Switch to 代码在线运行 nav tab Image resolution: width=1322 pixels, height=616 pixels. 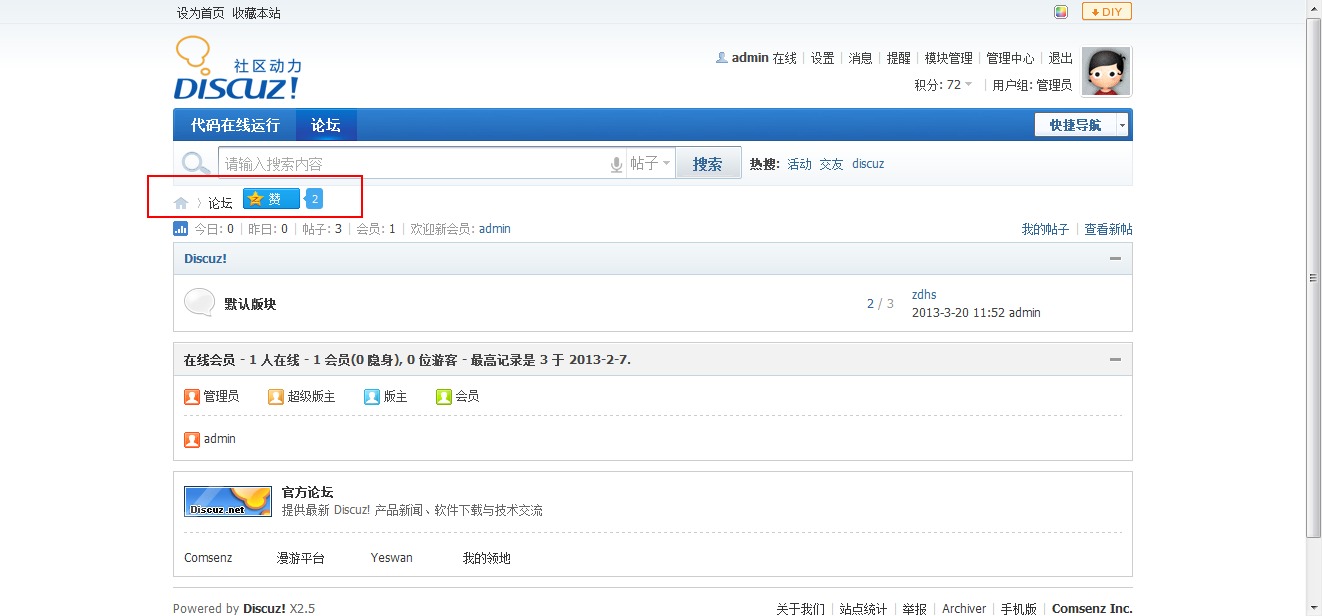235,125
